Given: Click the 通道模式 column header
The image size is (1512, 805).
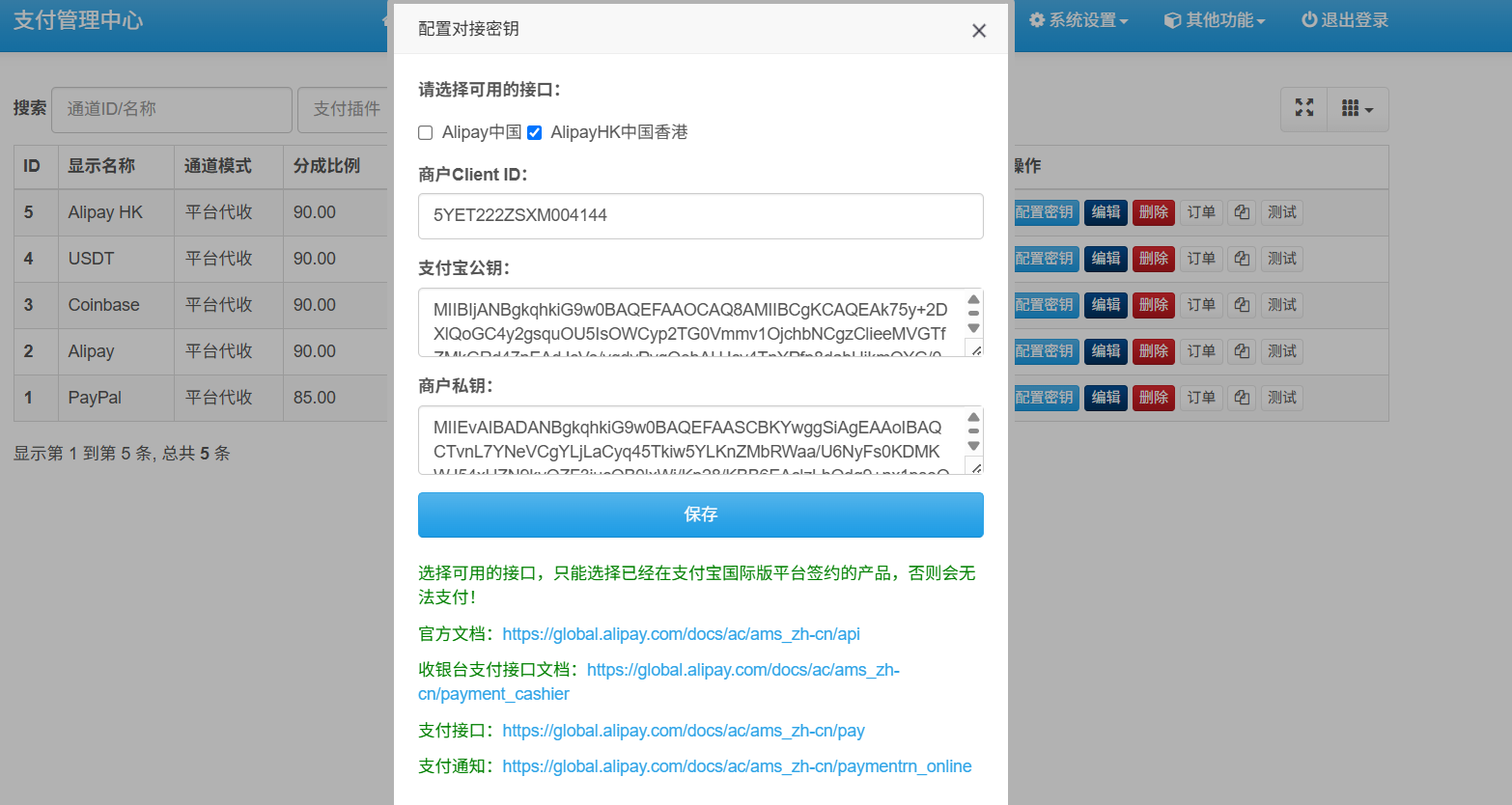Looking at the screenshot, I should pos(229,166).
